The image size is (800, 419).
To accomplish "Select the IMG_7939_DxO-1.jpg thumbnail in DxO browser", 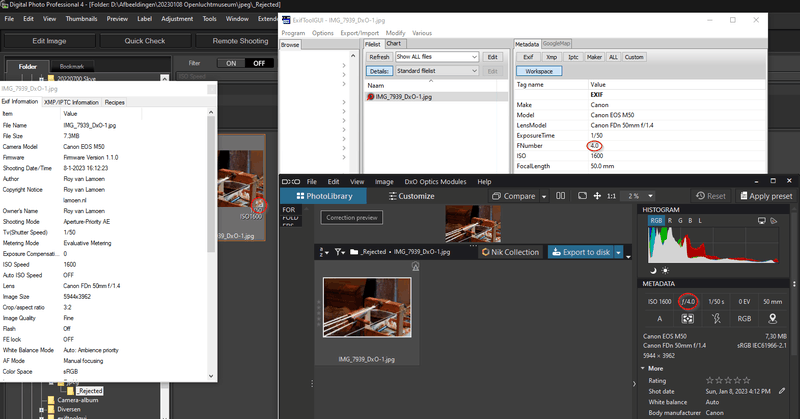I will (x=367, y=308).
